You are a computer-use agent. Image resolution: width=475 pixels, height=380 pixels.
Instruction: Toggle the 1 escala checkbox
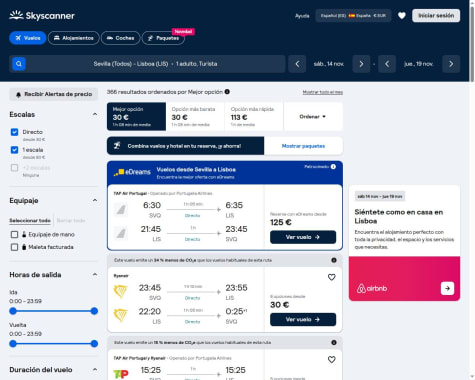click(14, 150)
